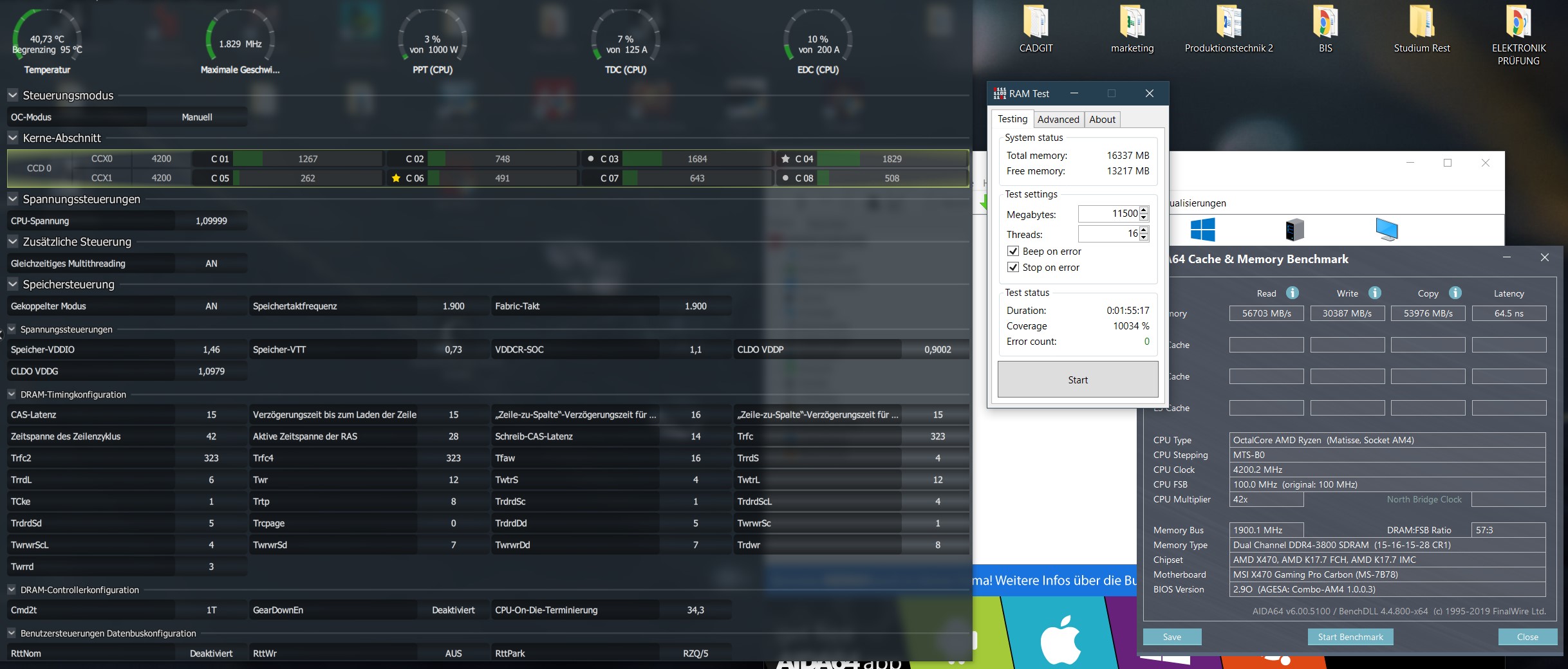
Task: Click the Threads input field
Action: [x=1108, y=234]
